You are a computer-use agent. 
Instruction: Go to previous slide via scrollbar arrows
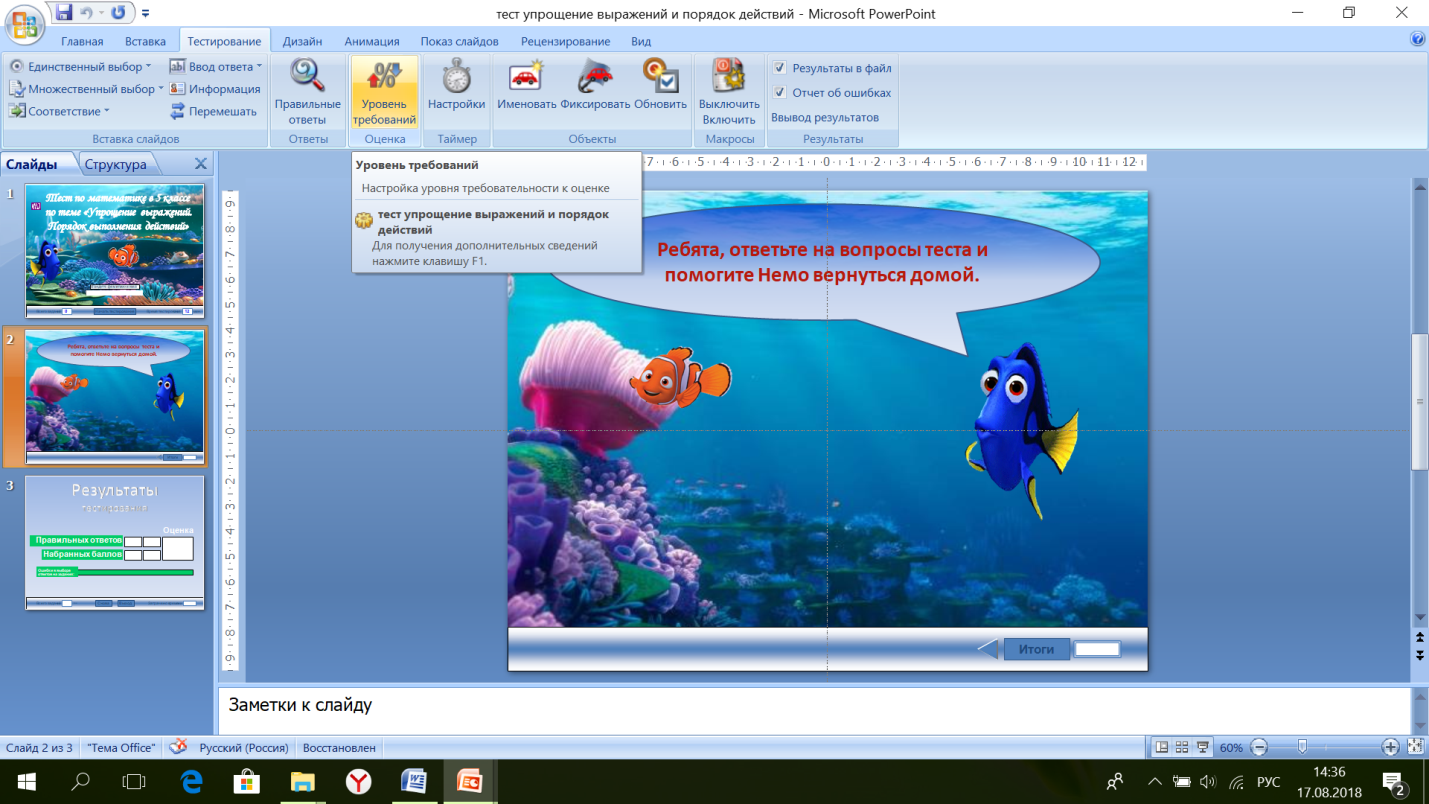[1419, 637]
